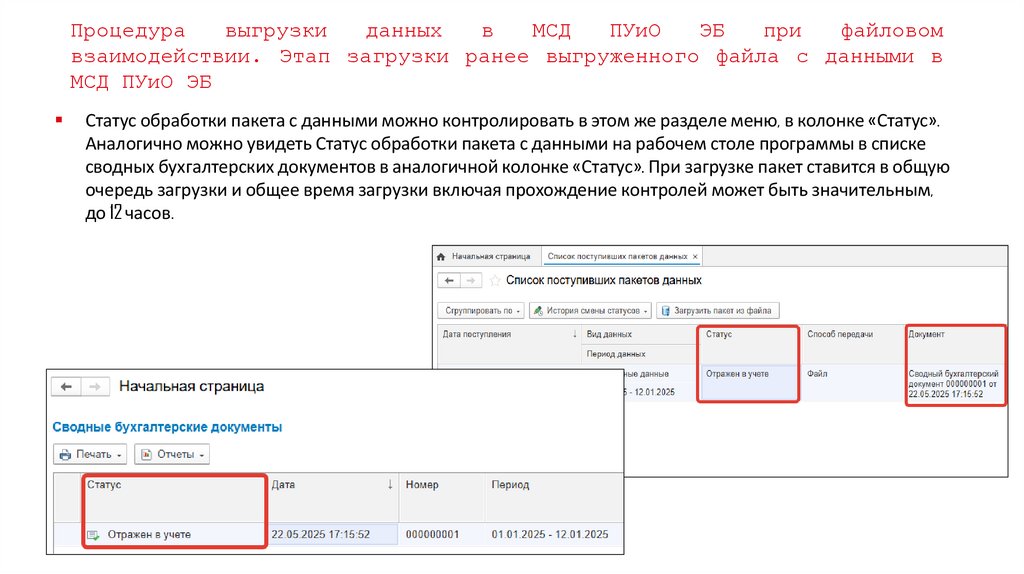Select Отражен в учете in documents table
This screenshot has height=574, width=1024.
click(x=149, y=535)
